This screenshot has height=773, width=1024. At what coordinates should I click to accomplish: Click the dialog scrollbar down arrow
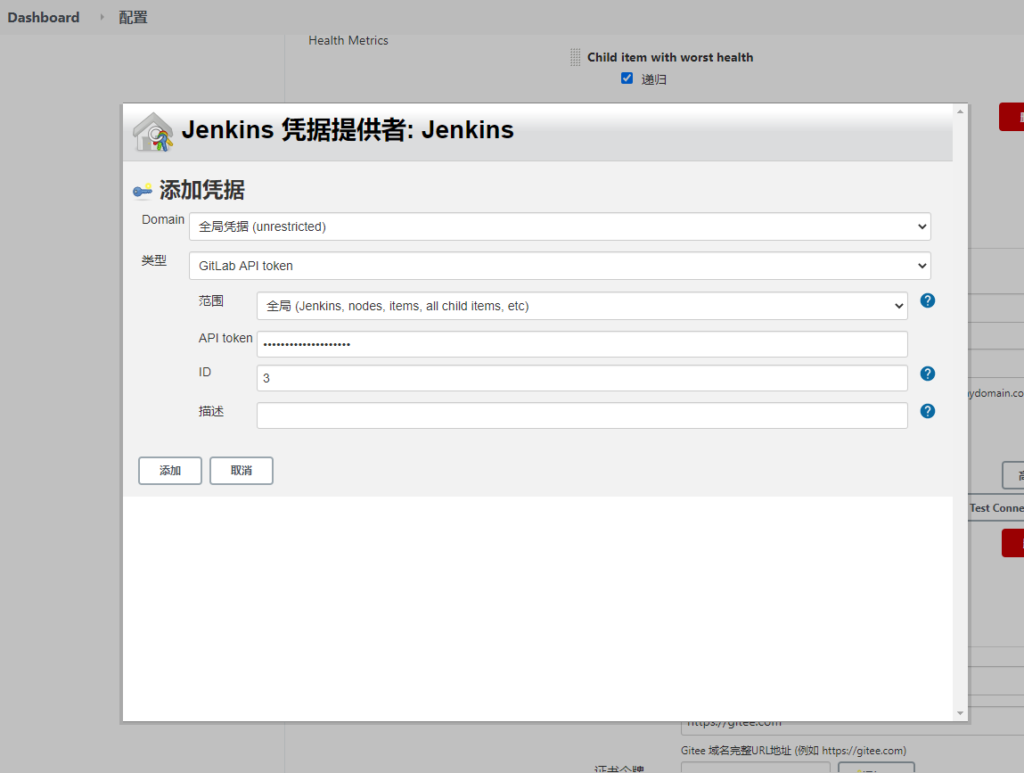960,713
